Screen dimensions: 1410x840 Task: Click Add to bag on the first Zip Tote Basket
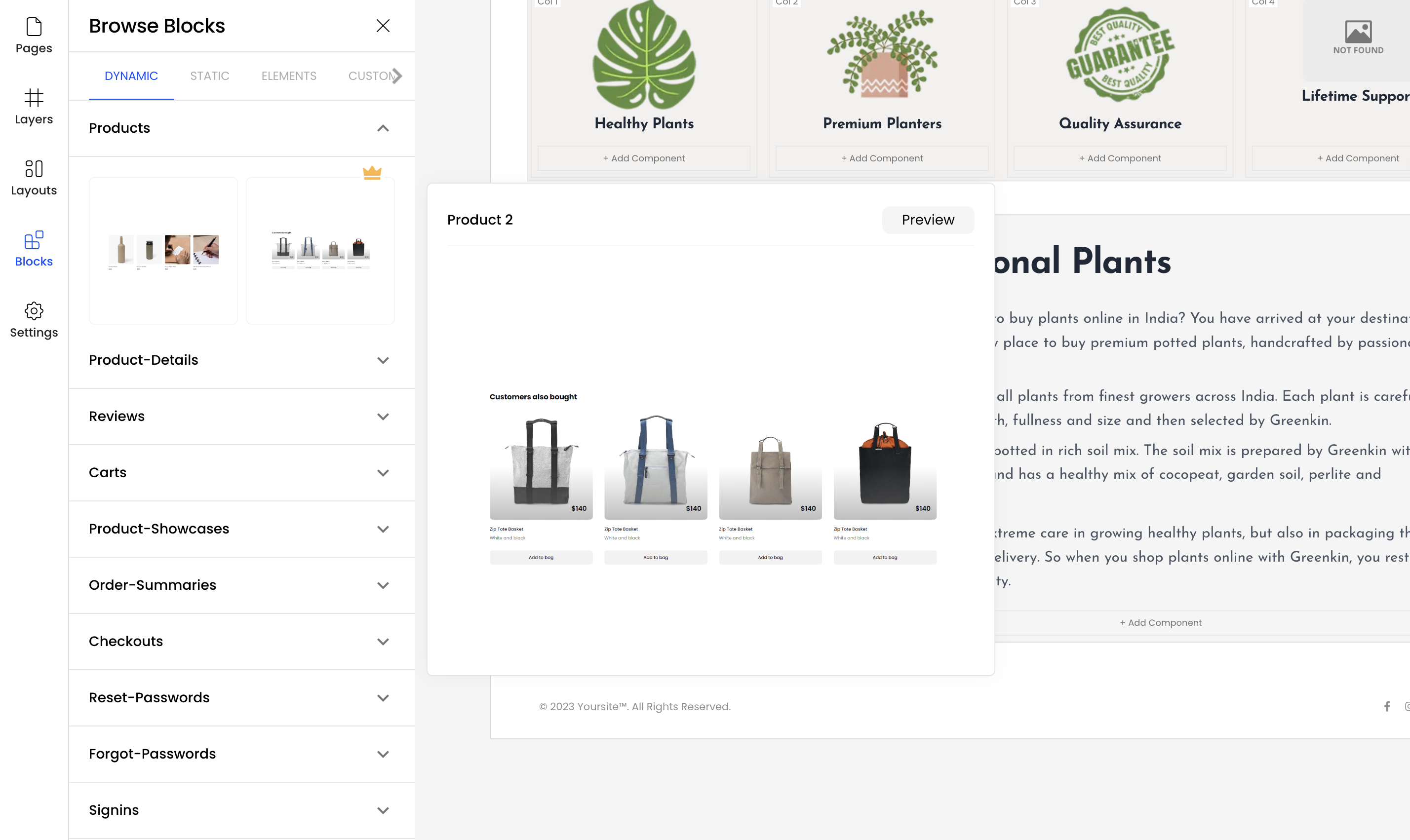(x=541, y=557)
